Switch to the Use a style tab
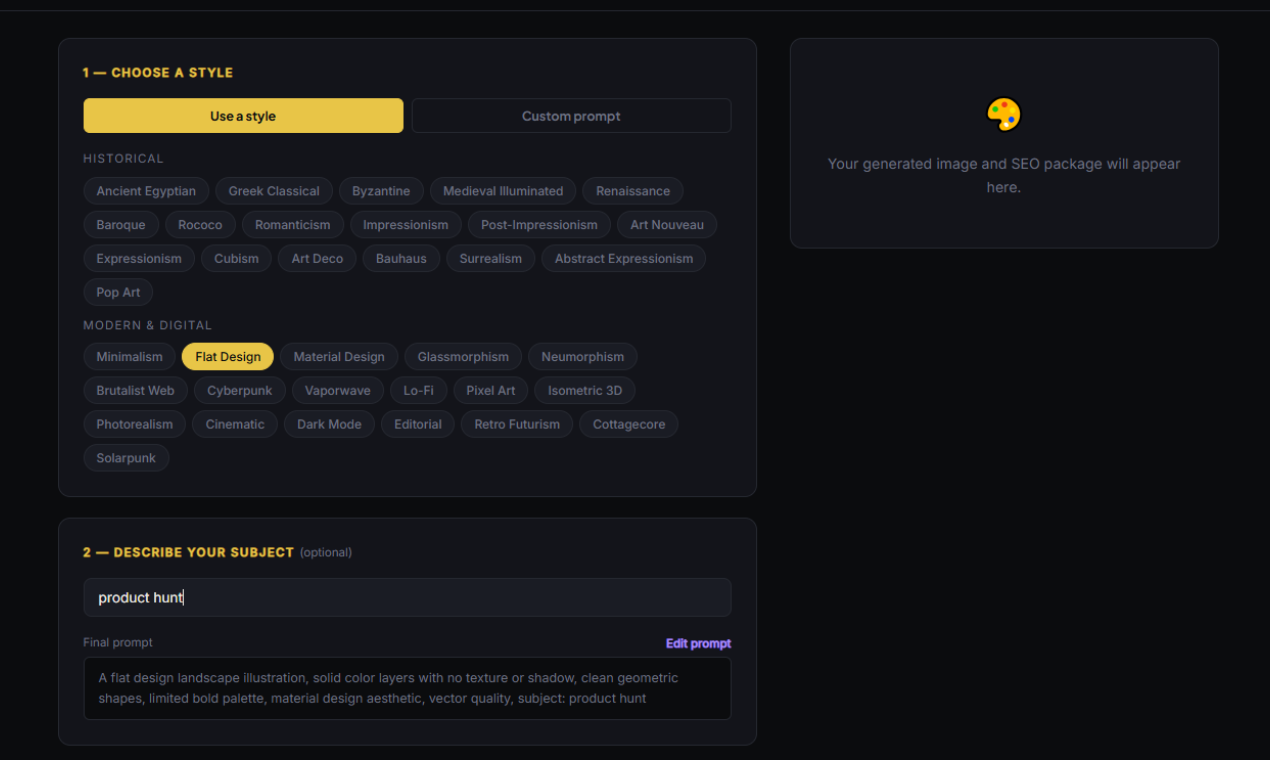 (243, 116)
